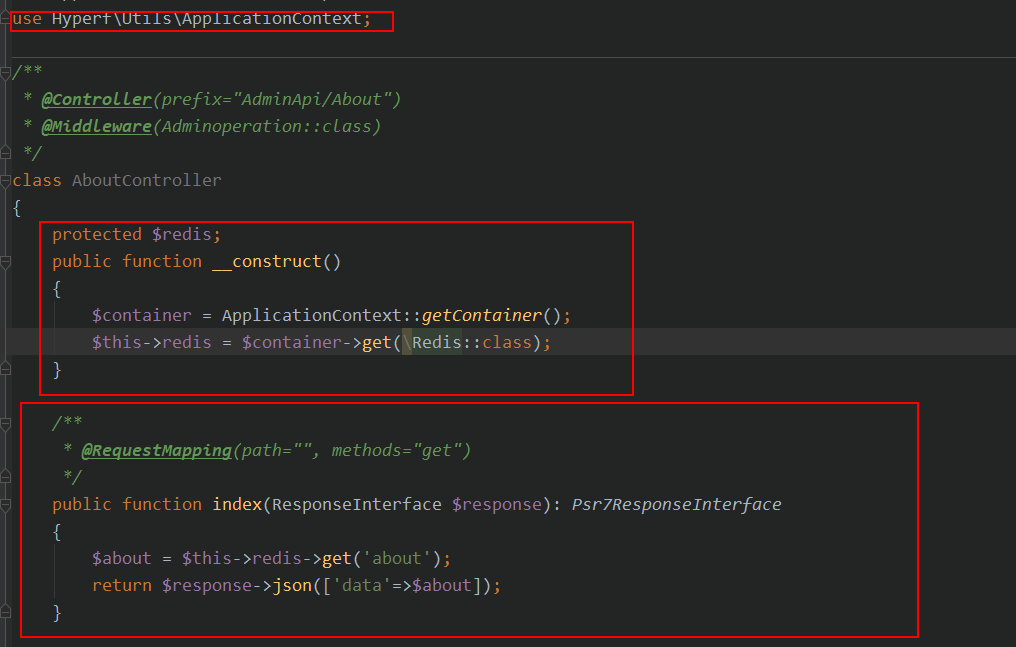
Task: Open the @Middleware annotation declaration
Action: 97,125
